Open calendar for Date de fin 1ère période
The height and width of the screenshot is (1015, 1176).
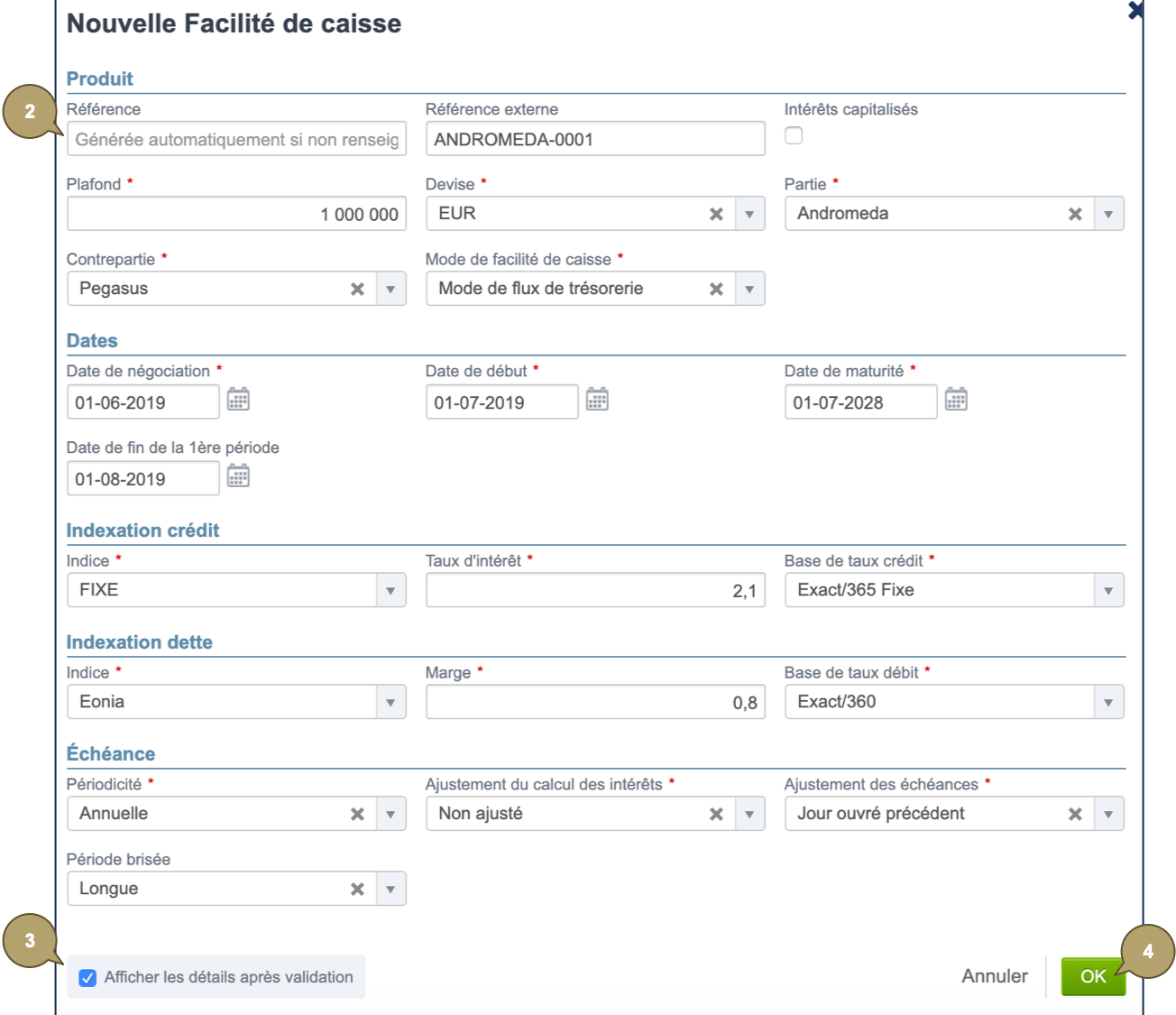(238, 476)
